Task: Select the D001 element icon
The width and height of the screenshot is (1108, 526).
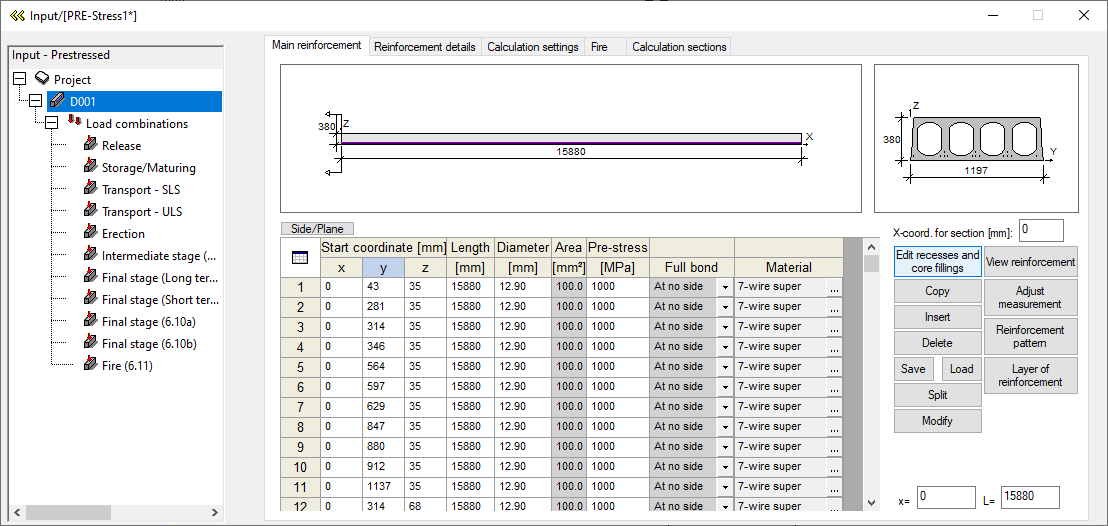Action: 57,101
